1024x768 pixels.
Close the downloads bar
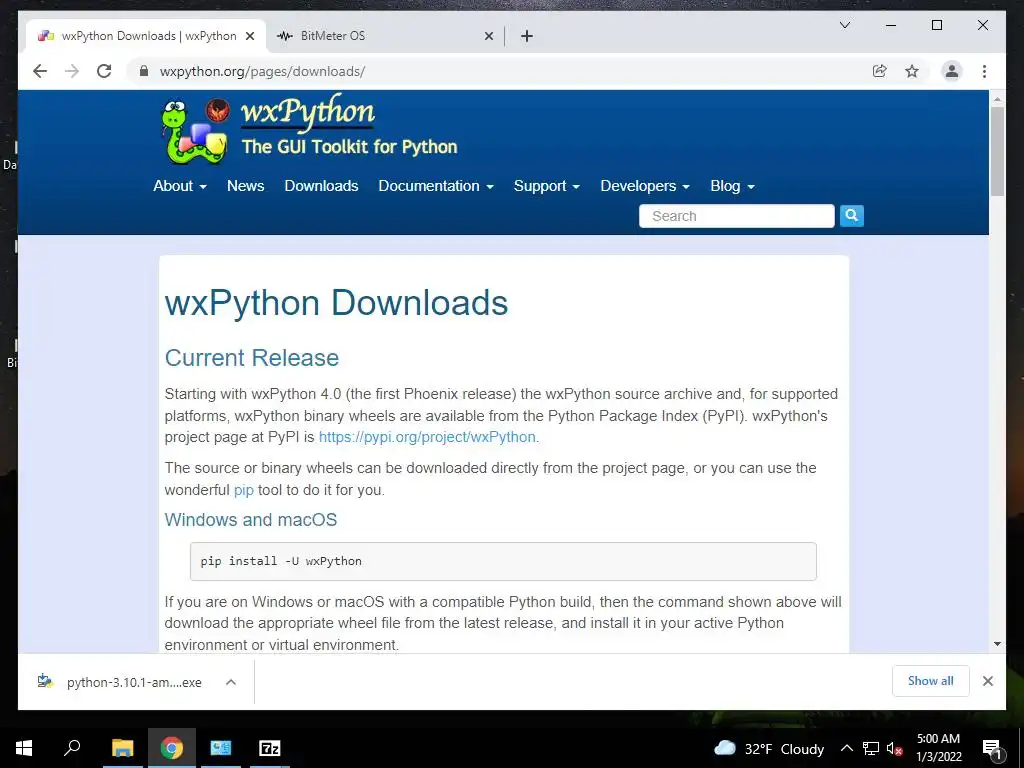click(x=987, y=681)
